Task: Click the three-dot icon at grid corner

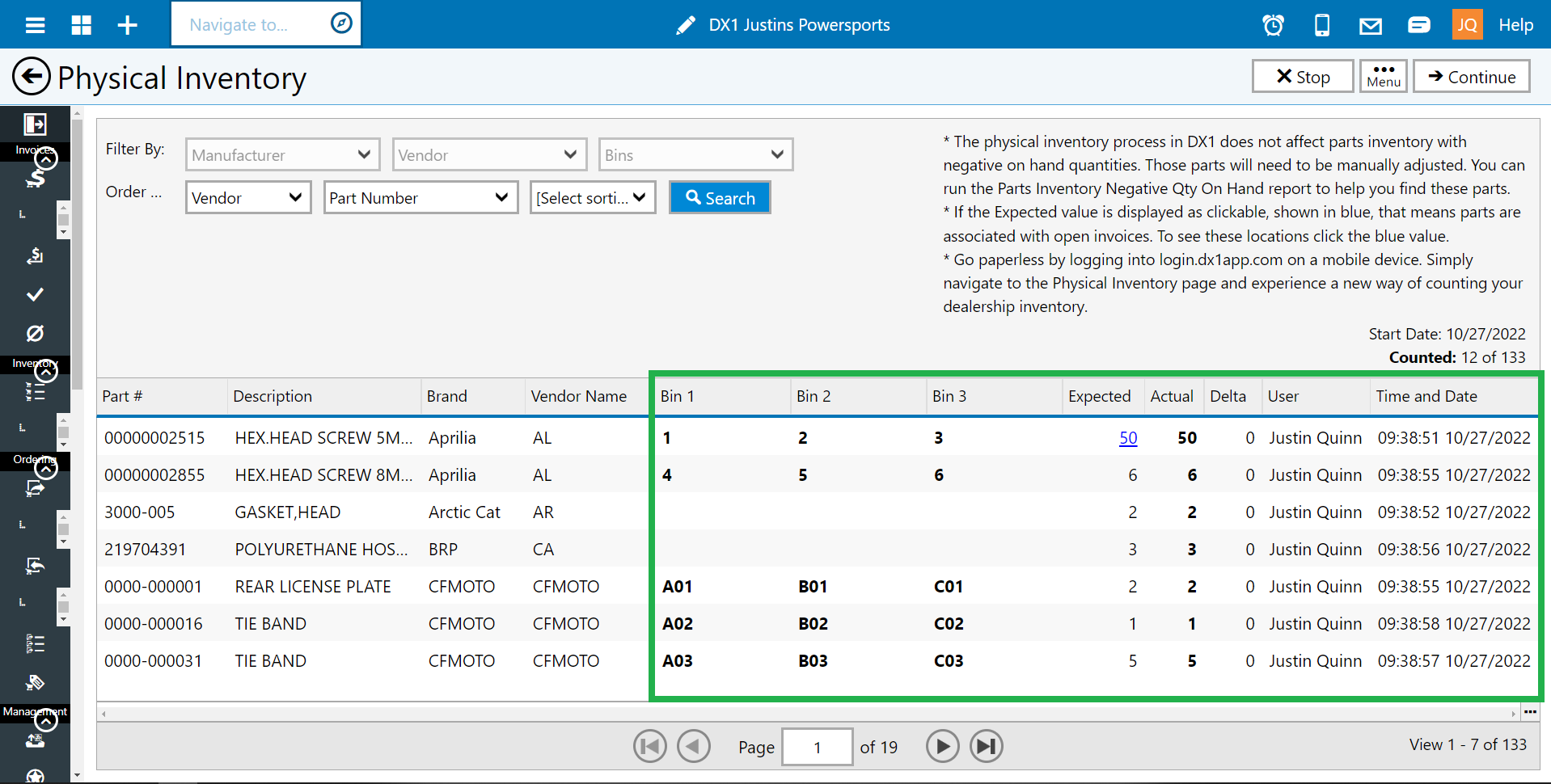Action: point(1530,712)
